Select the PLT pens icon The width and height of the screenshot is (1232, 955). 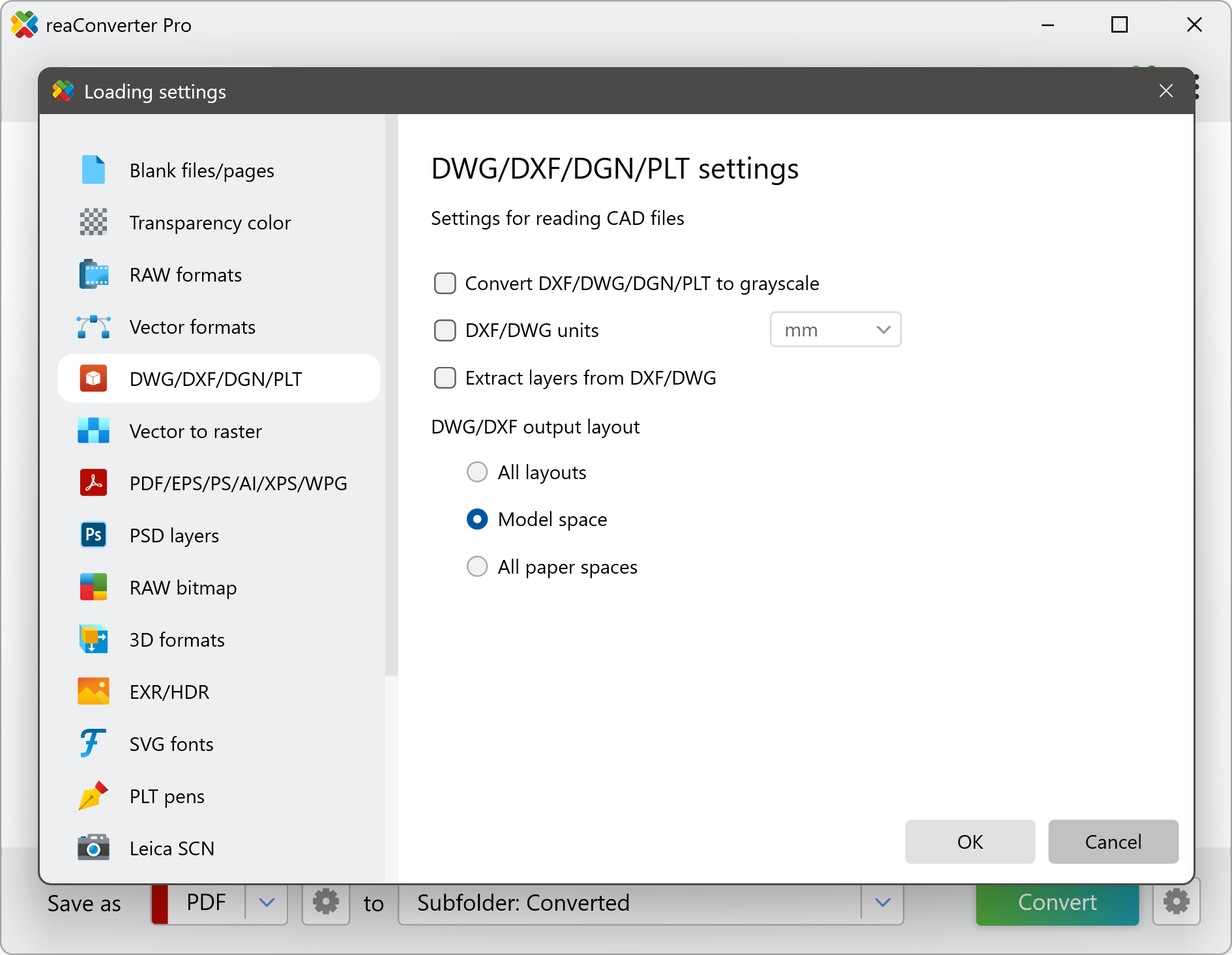pos(93,796)
